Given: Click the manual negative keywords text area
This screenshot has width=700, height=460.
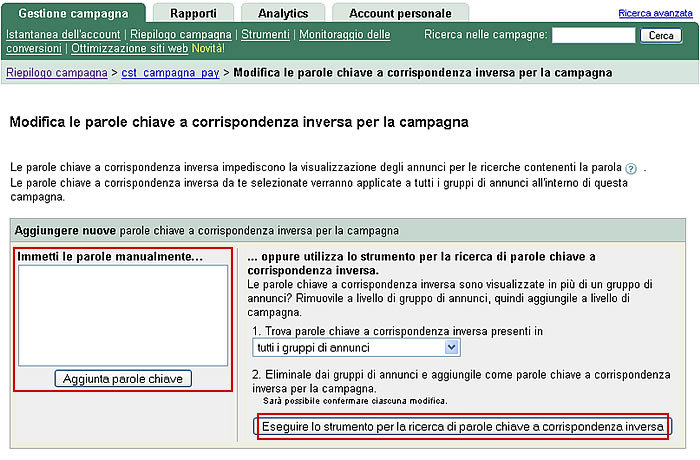Looking at the screenshot, I should pyautogui.click(x=123, y=315).
